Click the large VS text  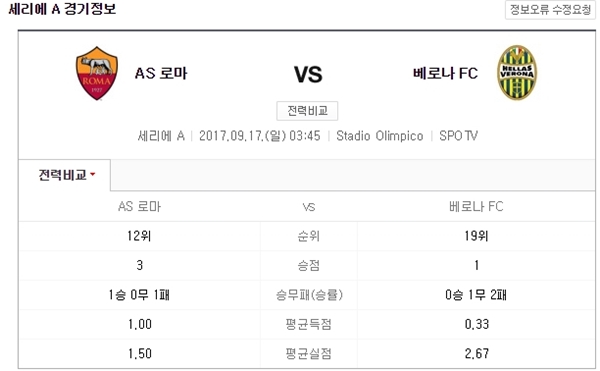pos(308,74)
